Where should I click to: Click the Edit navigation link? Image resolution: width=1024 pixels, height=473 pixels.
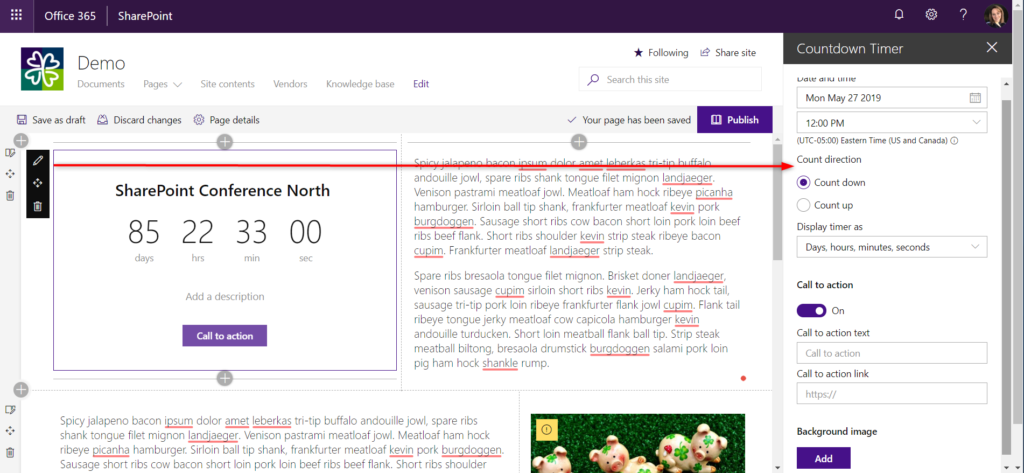tap(421, 84)
